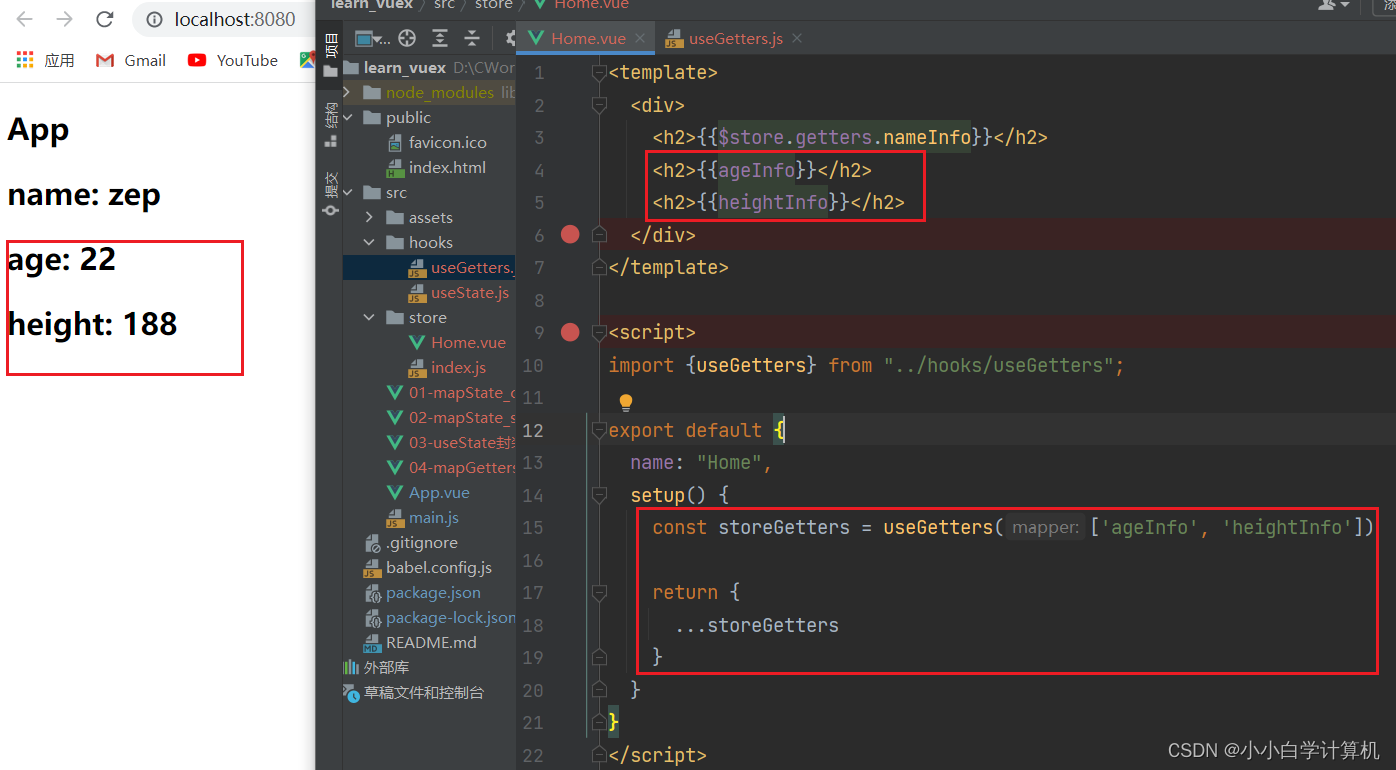Collapse the template fold marker on line 1
Image resolution: width=1396 pixels, height=770 pixels.
coord(599,73)
